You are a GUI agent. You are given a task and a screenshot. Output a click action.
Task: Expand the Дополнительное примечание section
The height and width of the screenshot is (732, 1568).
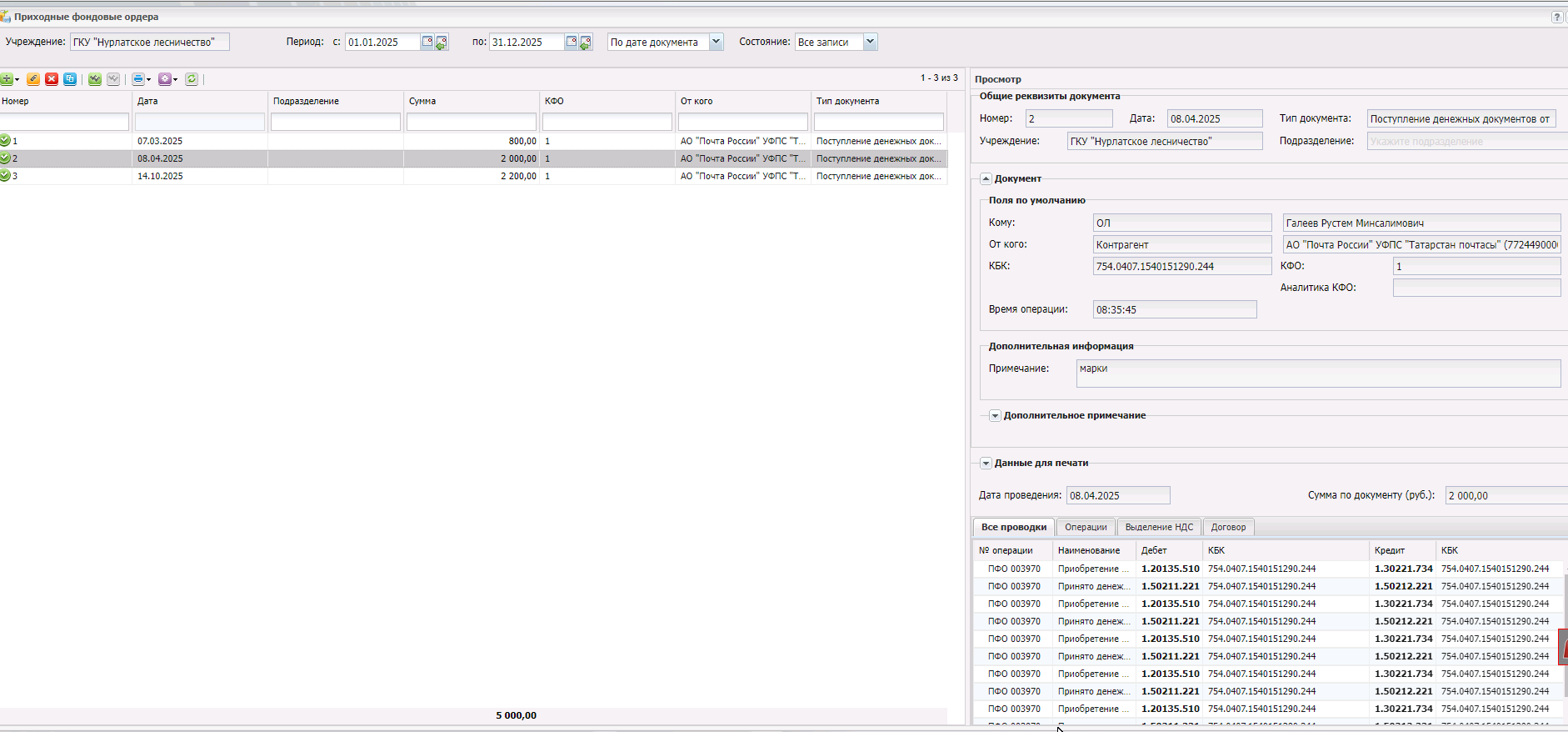(x=995, y=415)
